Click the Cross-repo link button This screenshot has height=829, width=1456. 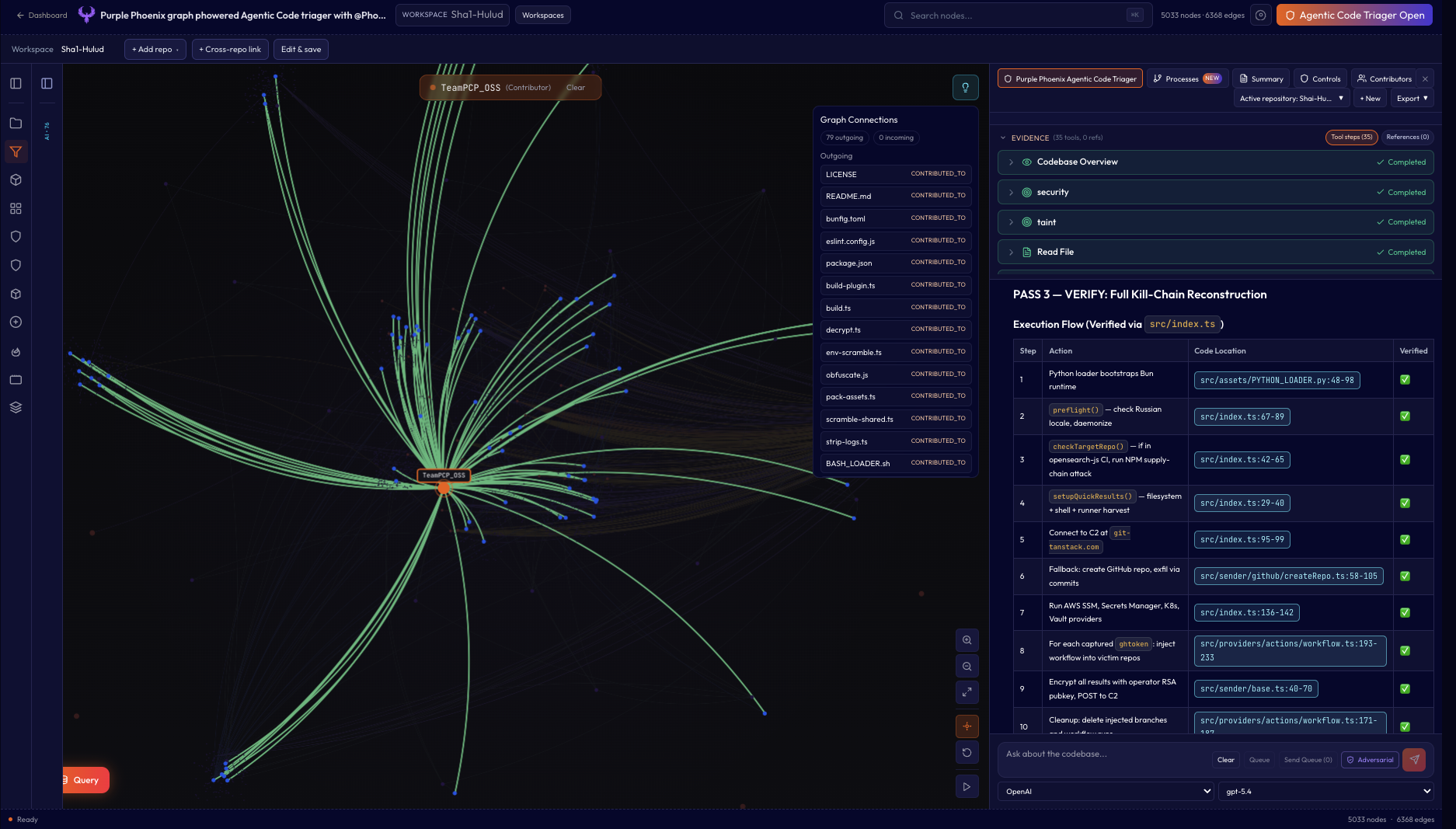click(x=230, y=49)
